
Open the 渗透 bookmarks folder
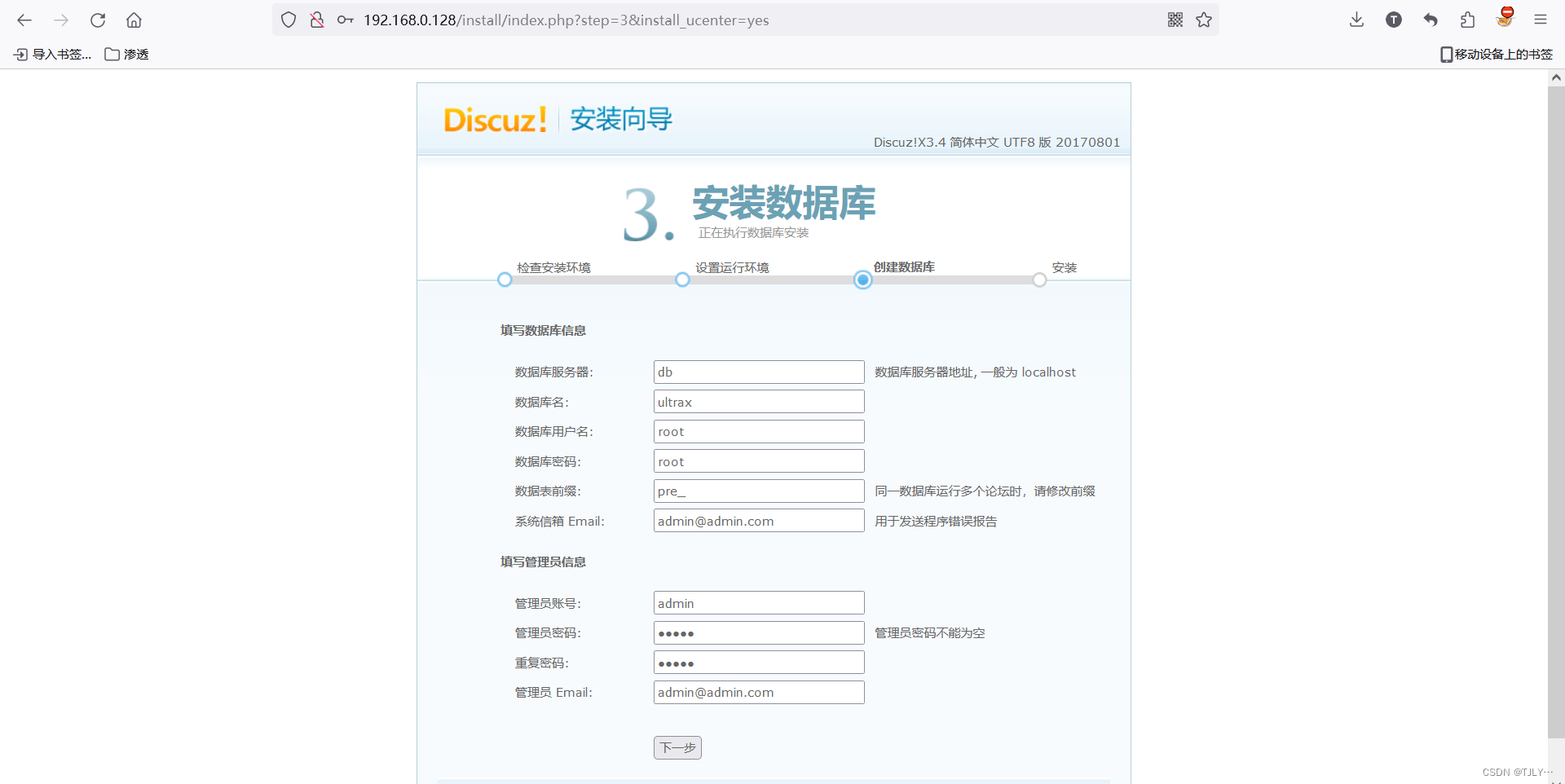[127, 55]
